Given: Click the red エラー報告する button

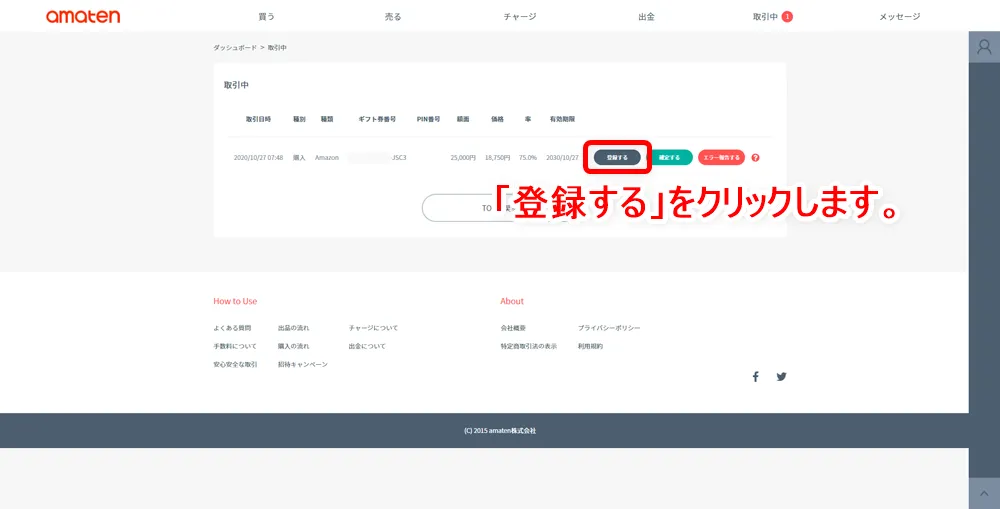Looking at the screenshot, I should (x=721, y=158).
